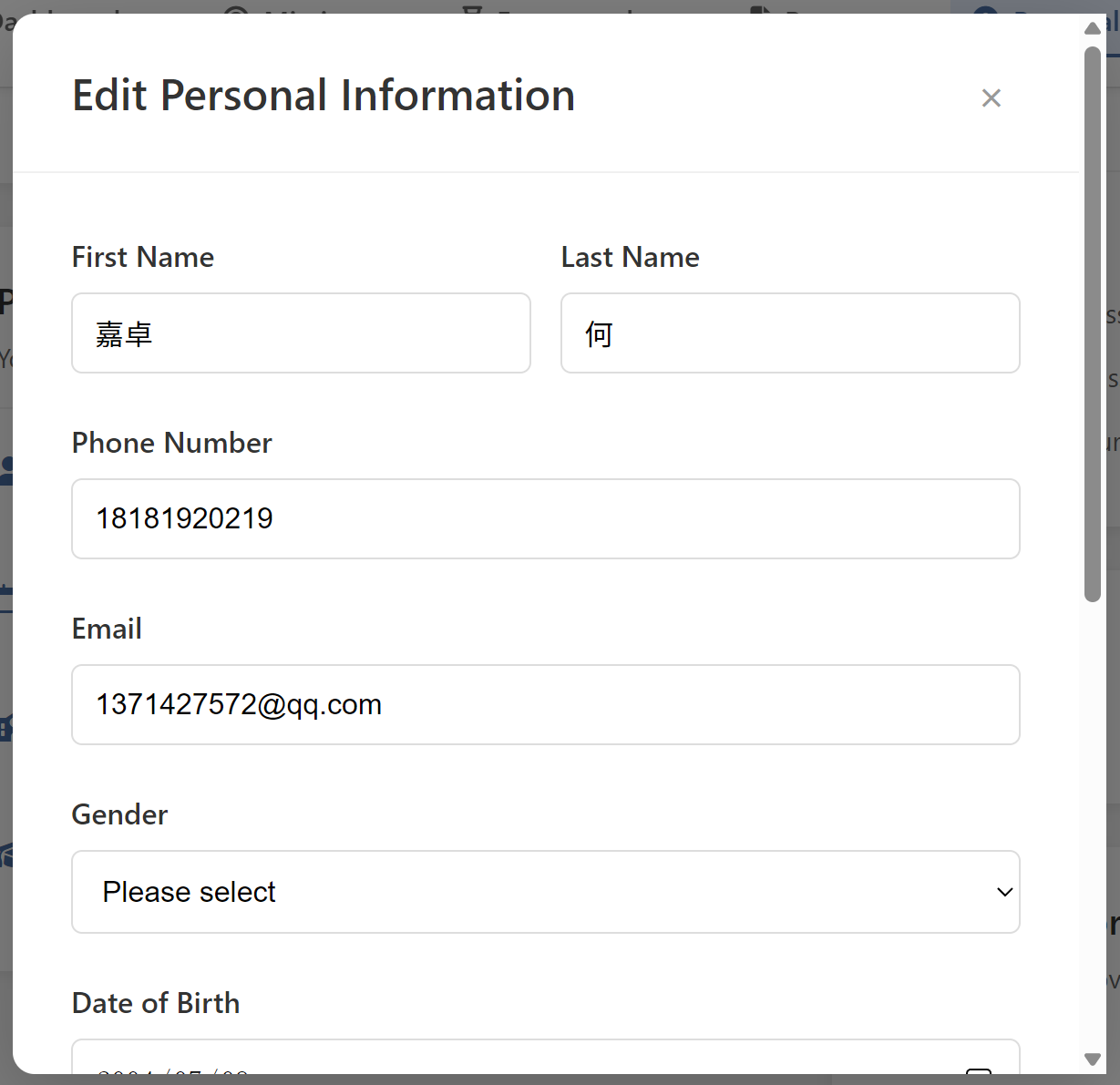Open the Gender dropdown
Screen dimensions: 1120x1085
[x=546, y=892]
